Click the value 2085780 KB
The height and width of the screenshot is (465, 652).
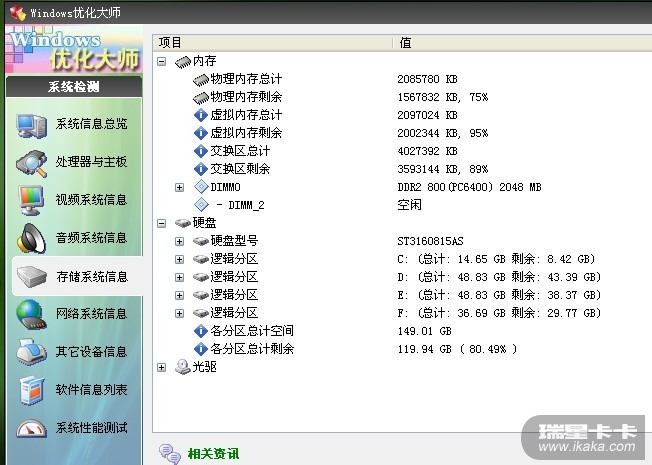(427, 79)
